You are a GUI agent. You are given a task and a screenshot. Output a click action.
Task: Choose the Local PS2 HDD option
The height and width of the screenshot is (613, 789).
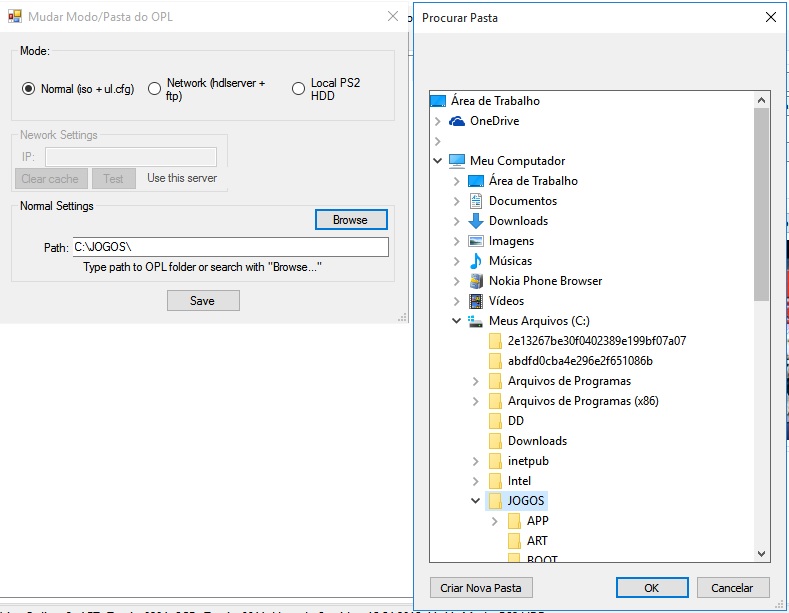tap(298, 89)
